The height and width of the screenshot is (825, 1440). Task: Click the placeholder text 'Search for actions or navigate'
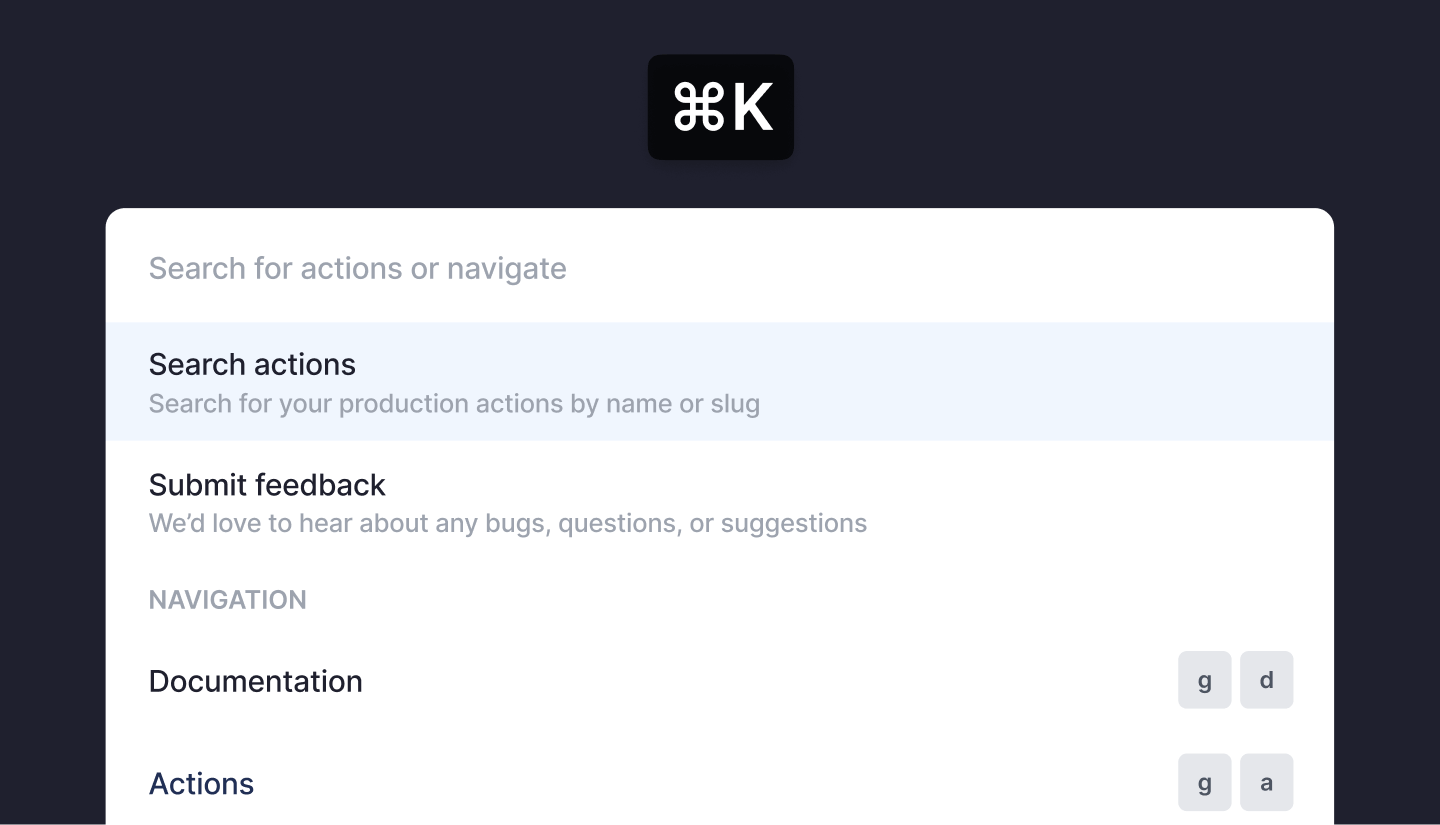click(x=357, y=267)
